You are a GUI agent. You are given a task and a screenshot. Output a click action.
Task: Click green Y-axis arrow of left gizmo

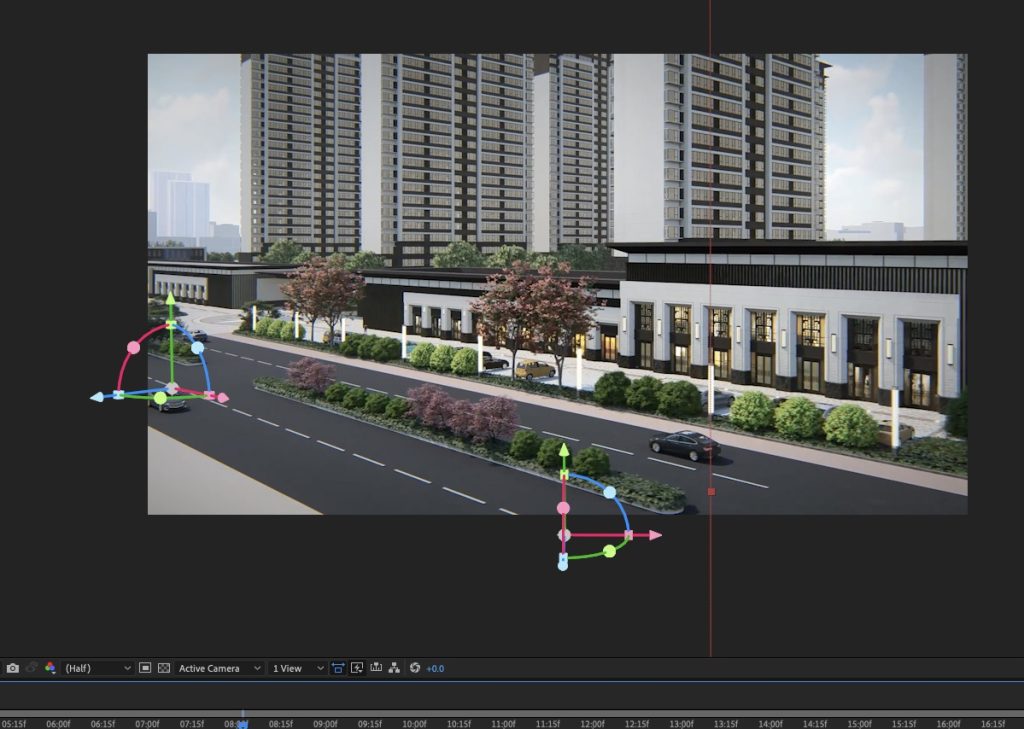(170, 298)
